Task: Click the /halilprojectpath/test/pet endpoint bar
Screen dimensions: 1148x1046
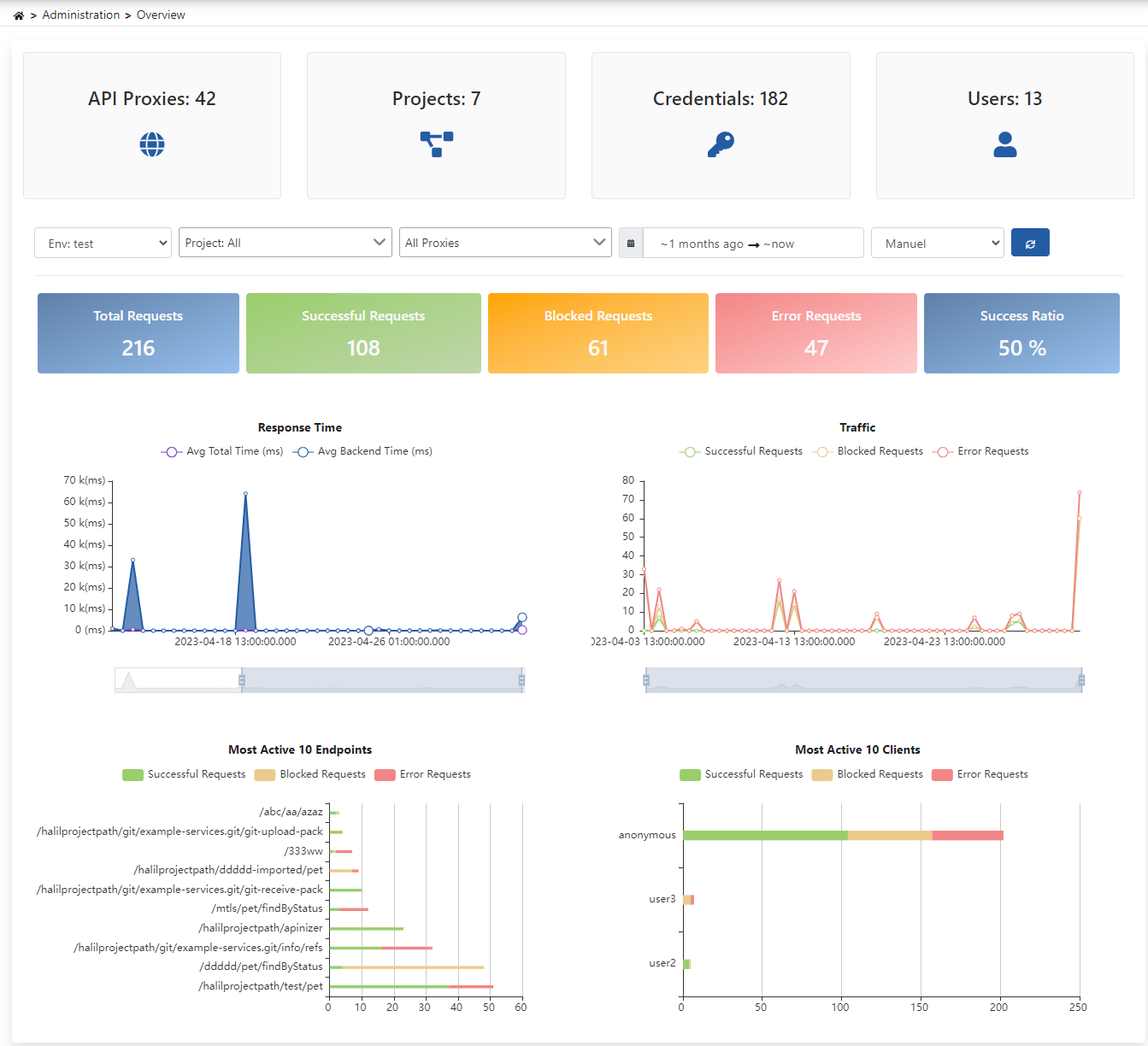Action: coord(411,986)
